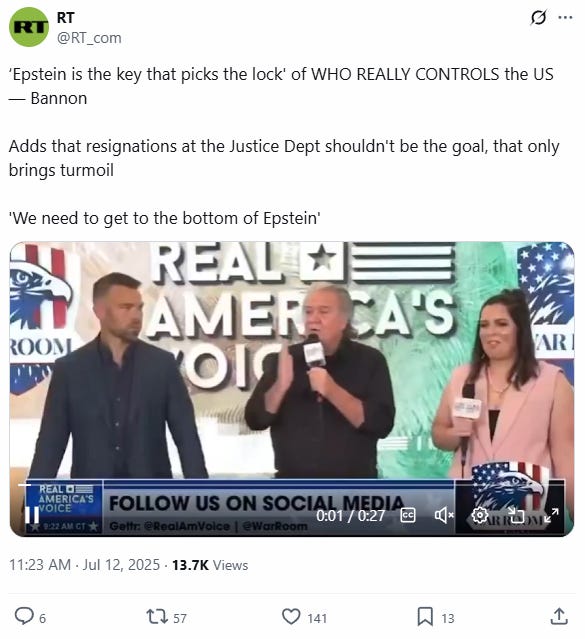
Task: Open the 13.7K Views analytics
Action: click(210, 565)
